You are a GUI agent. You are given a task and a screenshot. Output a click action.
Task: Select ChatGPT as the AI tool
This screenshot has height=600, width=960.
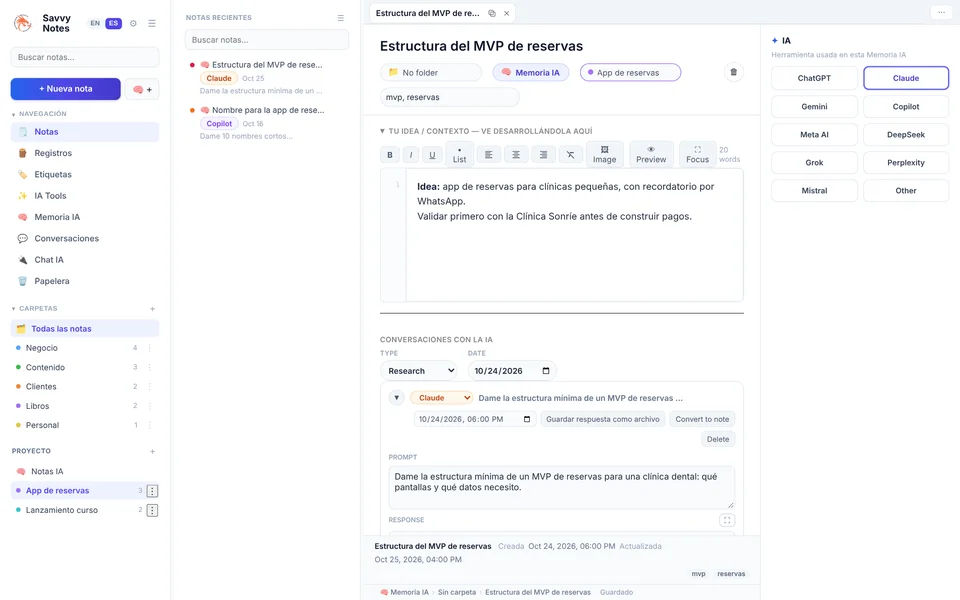(x=814, y=78)
